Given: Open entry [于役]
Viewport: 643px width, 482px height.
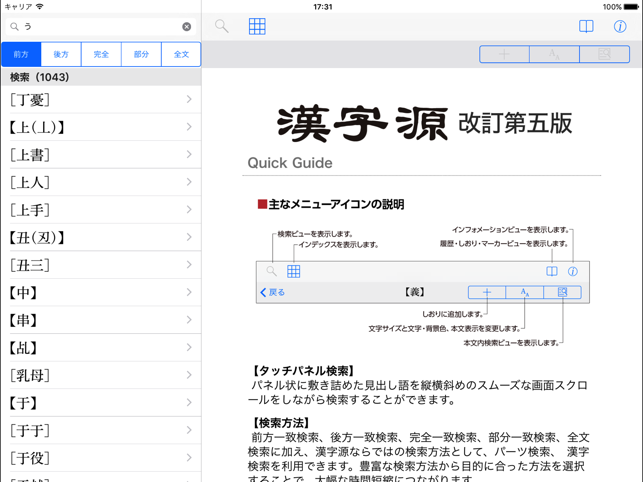Looking at the screenshot, I should tap(101, 457).
